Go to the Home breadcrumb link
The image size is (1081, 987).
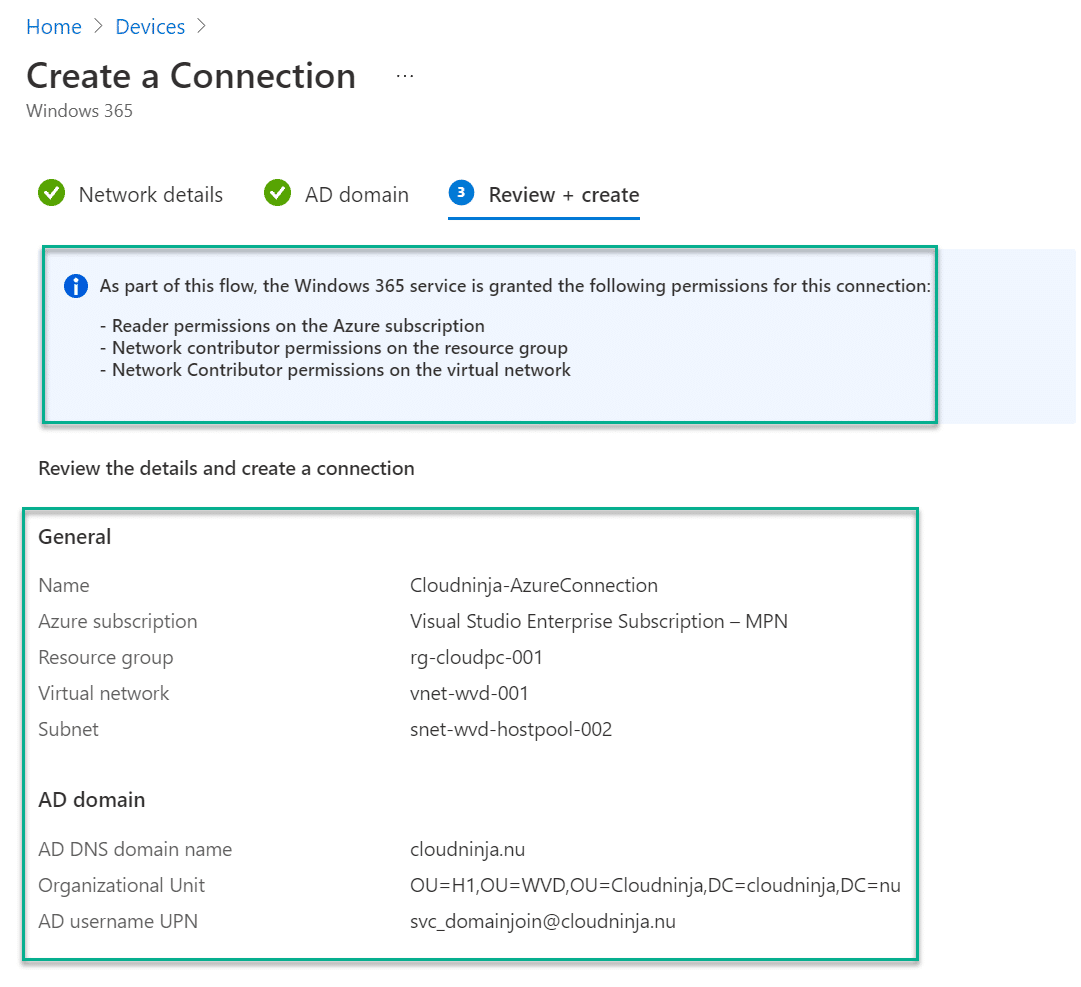tap(54, 26)
